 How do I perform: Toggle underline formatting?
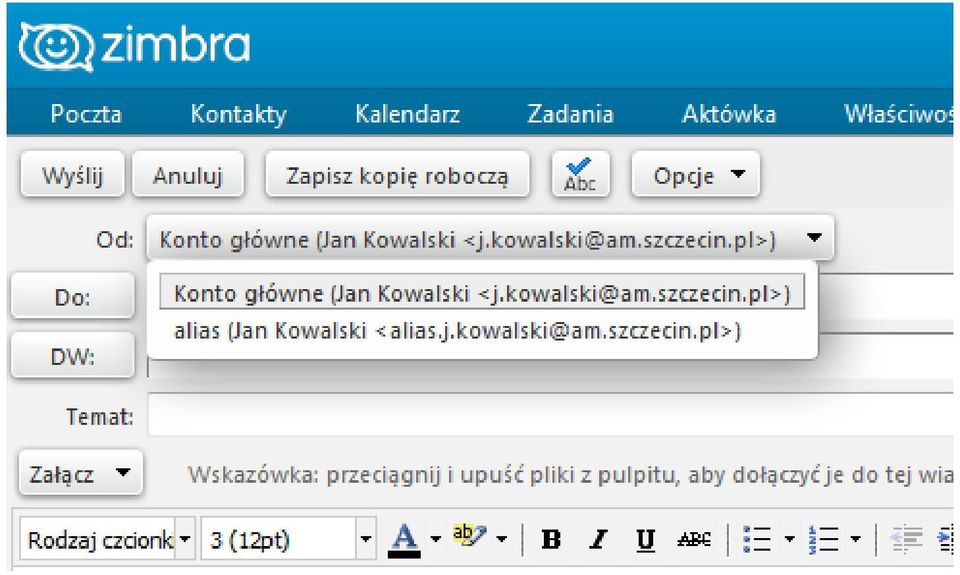[645, 539]
